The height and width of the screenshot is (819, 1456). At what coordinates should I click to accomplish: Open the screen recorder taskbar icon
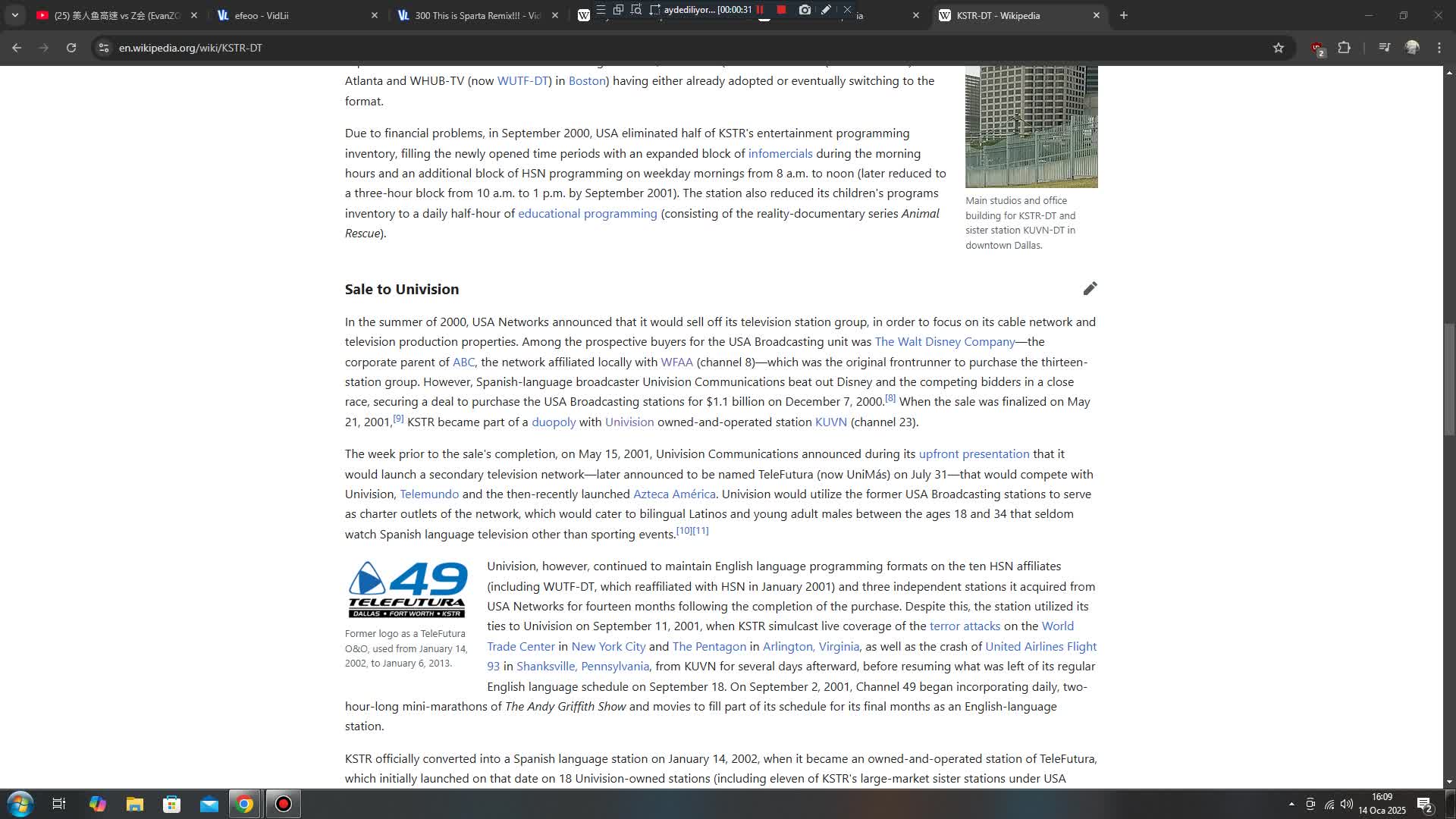point(283,804)
